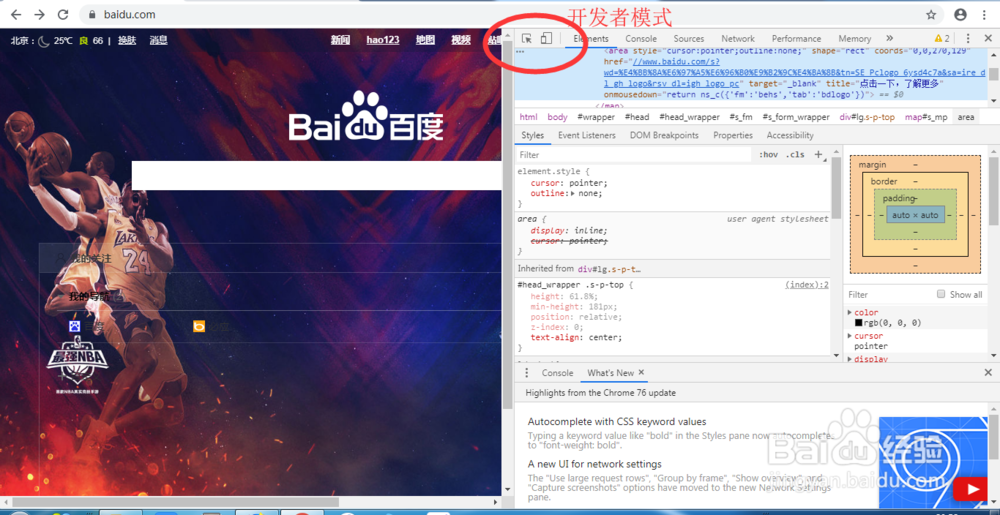Open the 新闻 link in Baidu nav
The image size is (1000, 515).
tap(341, 40)
